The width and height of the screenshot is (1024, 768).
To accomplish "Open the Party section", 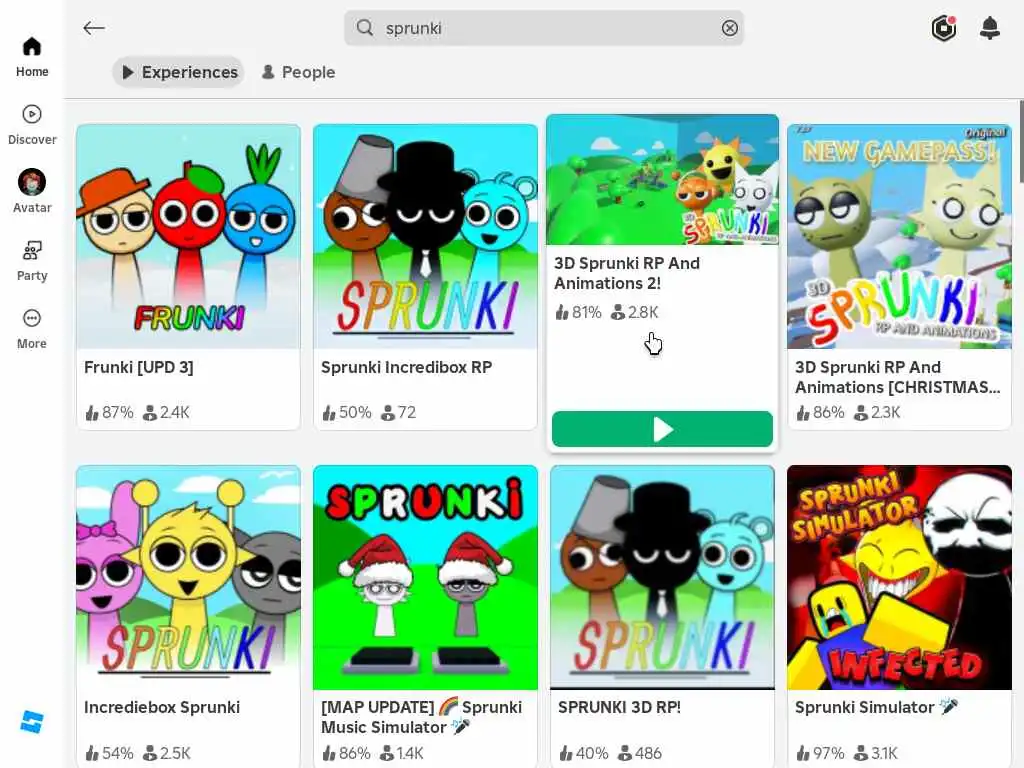I will 31,261.
